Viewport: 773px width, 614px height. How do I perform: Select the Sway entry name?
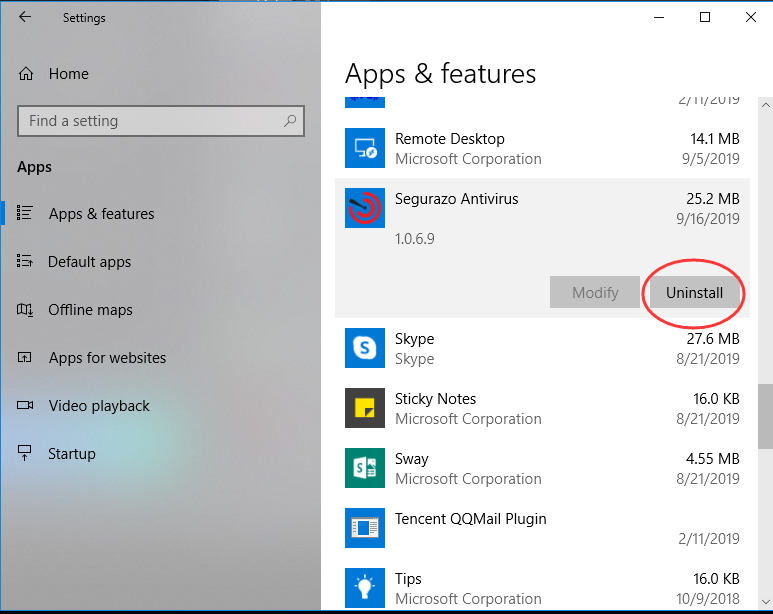click(412, 459)
